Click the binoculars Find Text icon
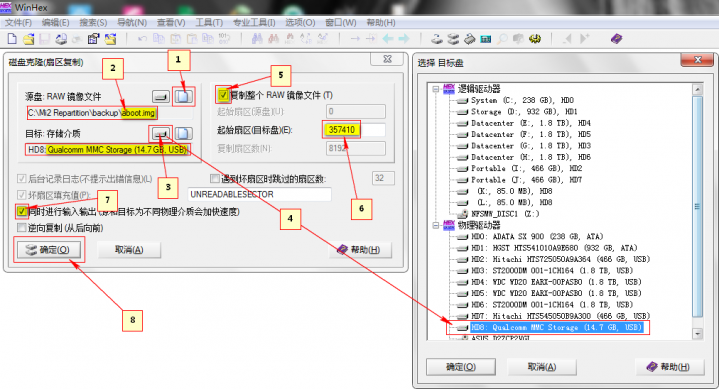 click(x=257, y=39)
